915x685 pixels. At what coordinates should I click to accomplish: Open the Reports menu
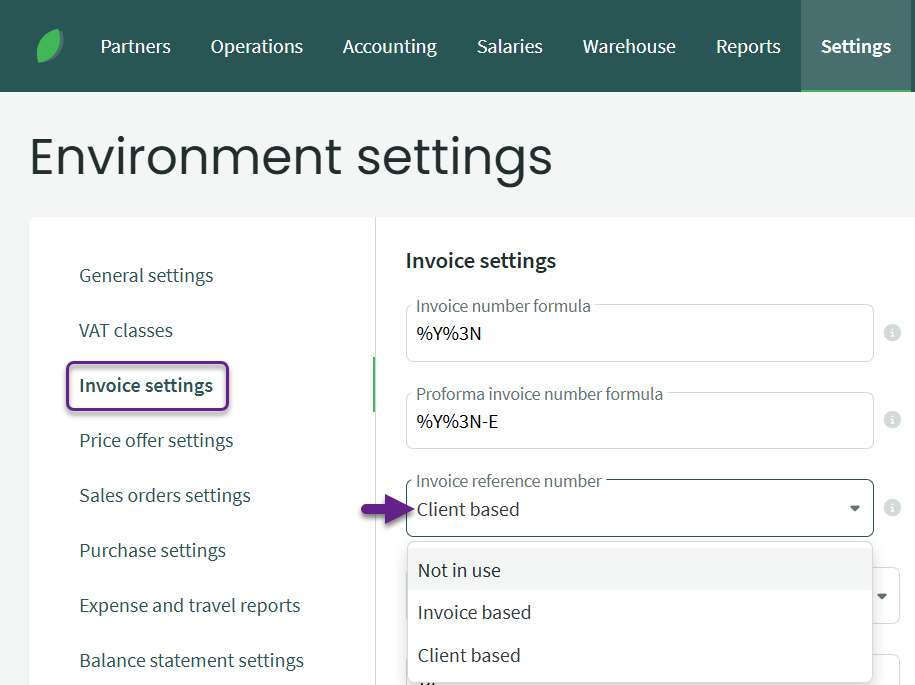748,47
